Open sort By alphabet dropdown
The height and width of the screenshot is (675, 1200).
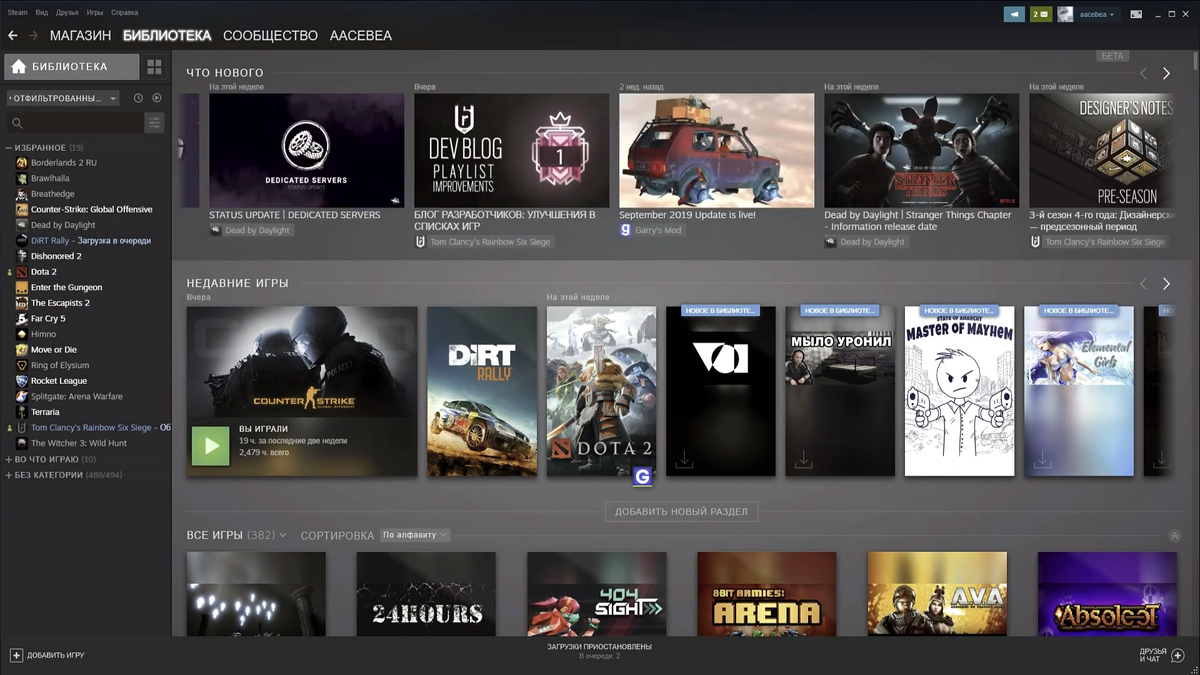pos(415,535)
